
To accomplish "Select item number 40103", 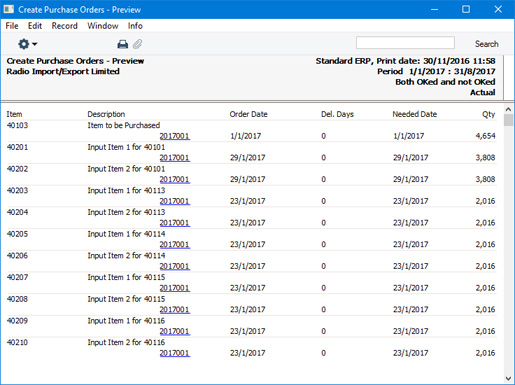I will click(17, 125).
